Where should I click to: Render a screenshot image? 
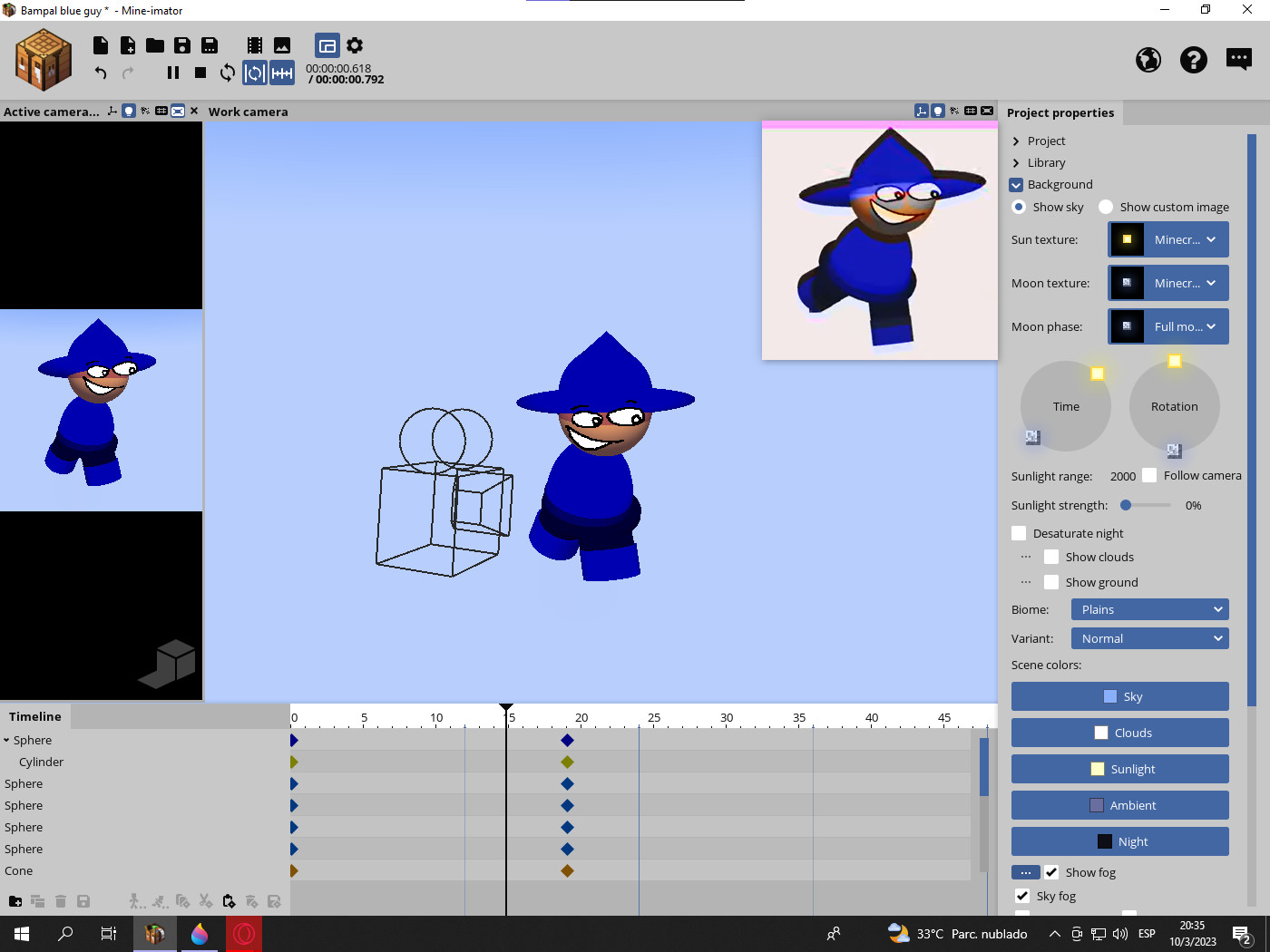282,44
